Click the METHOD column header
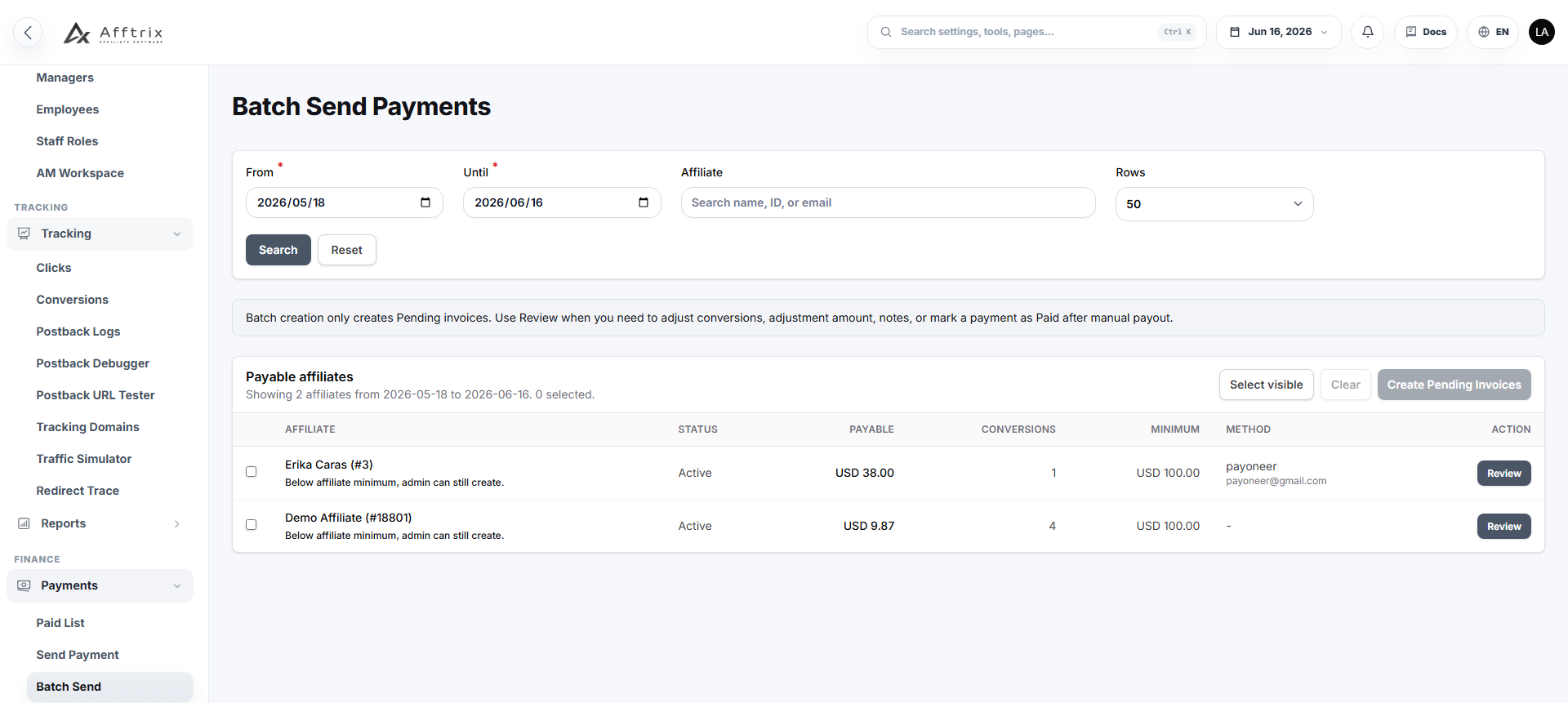The width and height of the screenshot is (1568, 703). [1248, 429]
